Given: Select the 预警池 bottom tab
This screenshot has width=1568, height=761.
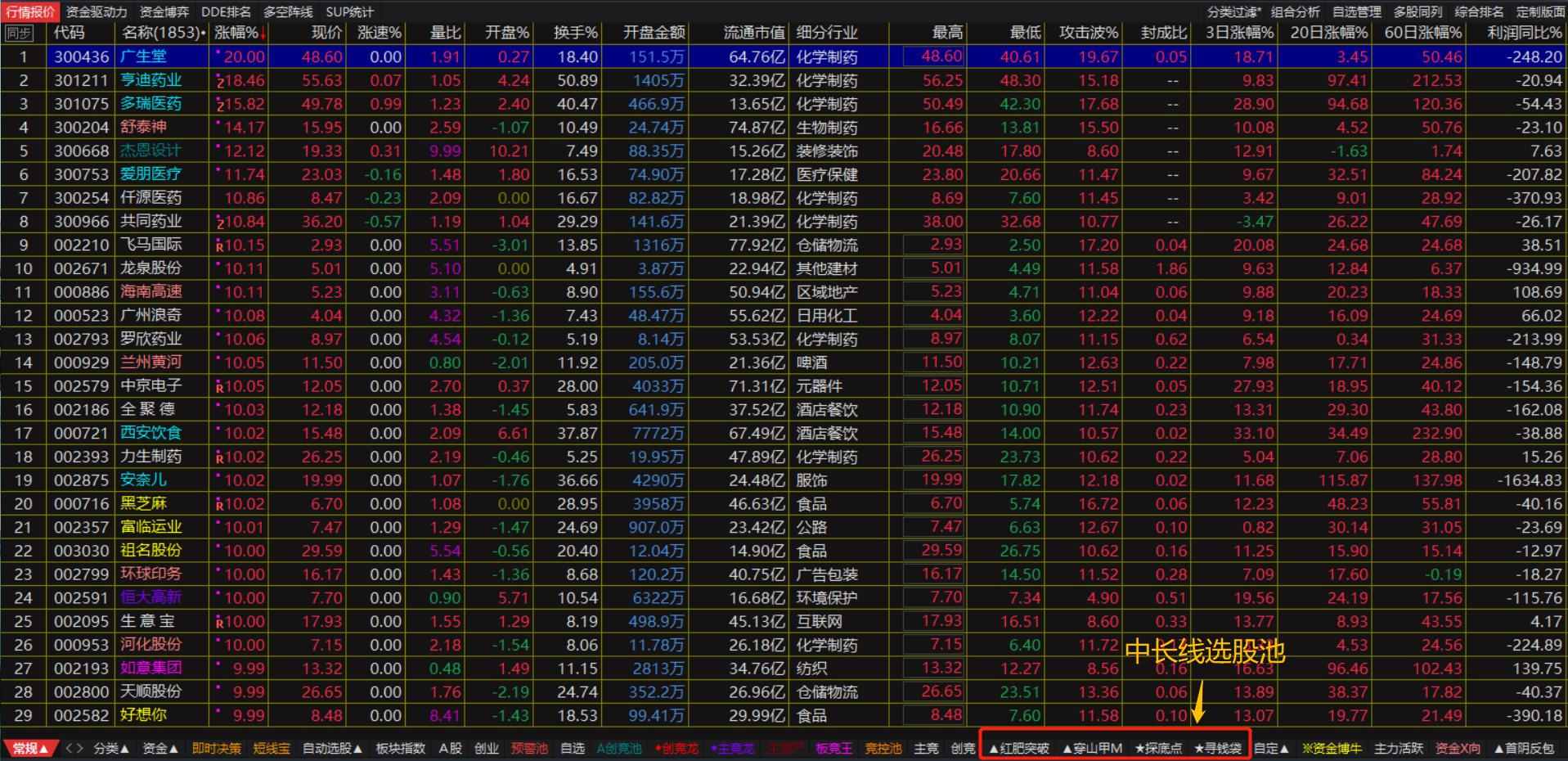Looking at the screenshot, I should coord(529,748).
